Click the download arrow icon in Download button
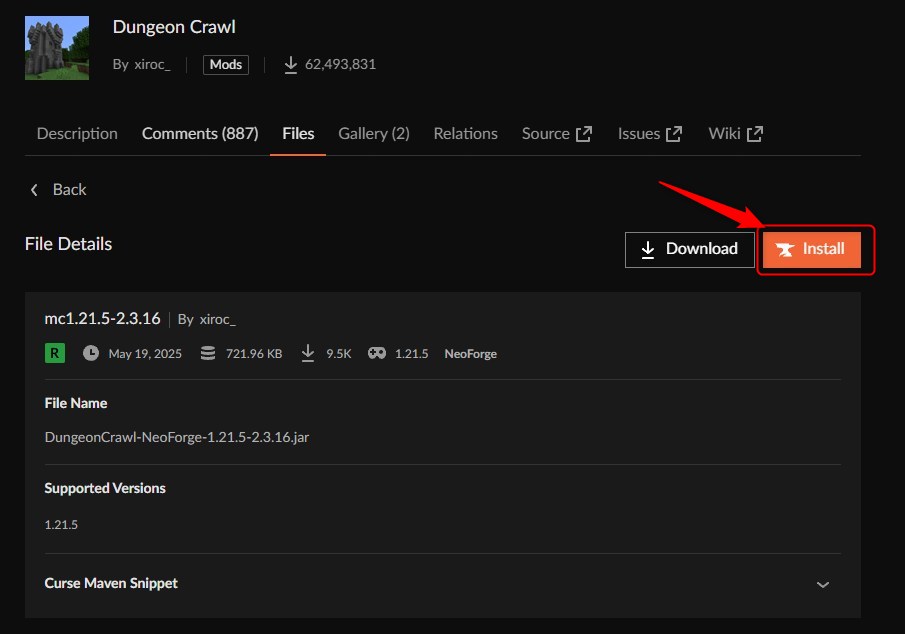Screen dimensions: 905x634 tap(648, 249)
